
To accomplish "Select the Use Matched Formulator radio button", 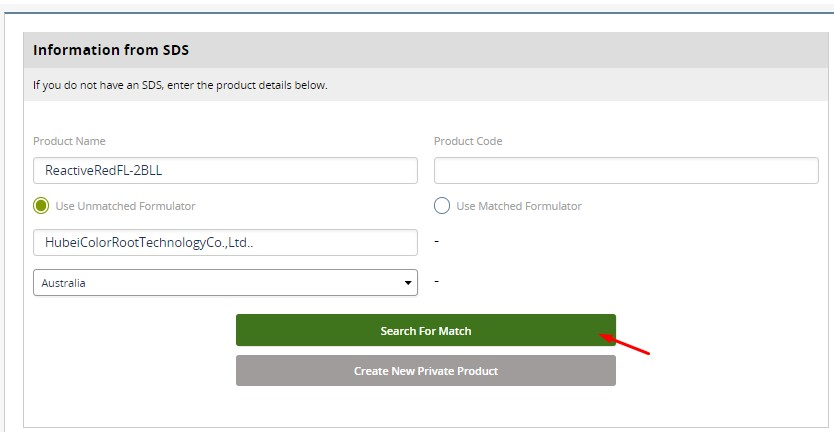I will click(x=442, y=206).
